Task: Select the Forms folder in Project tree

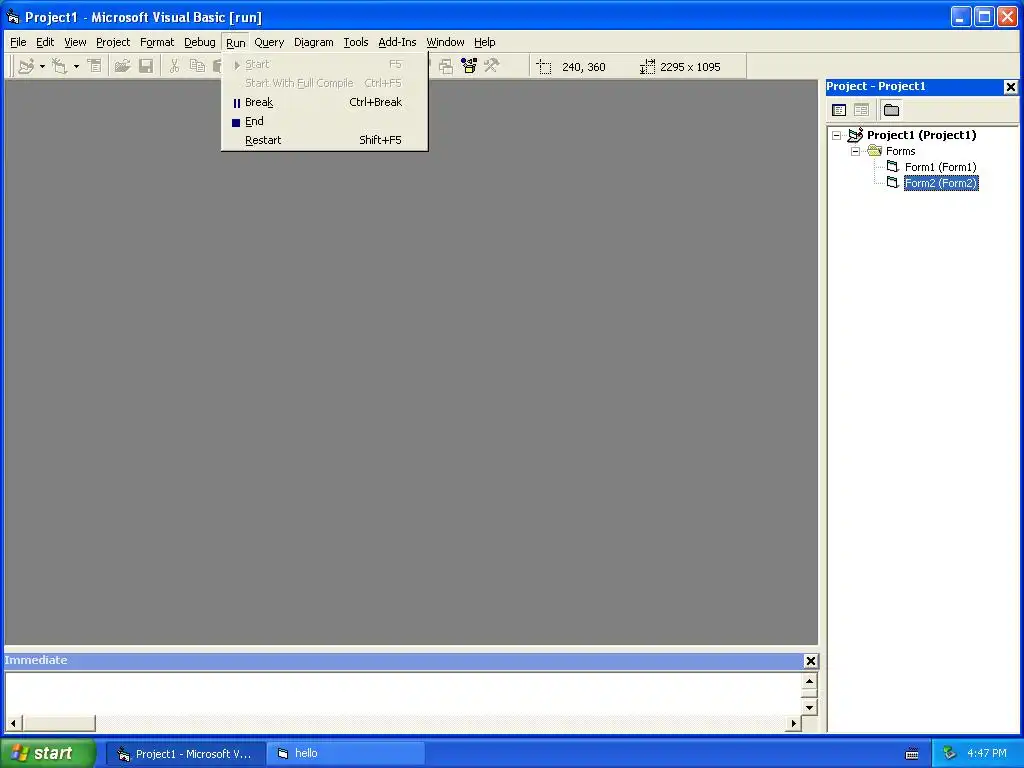Action: pyautogui.click(x=901, y=152)
